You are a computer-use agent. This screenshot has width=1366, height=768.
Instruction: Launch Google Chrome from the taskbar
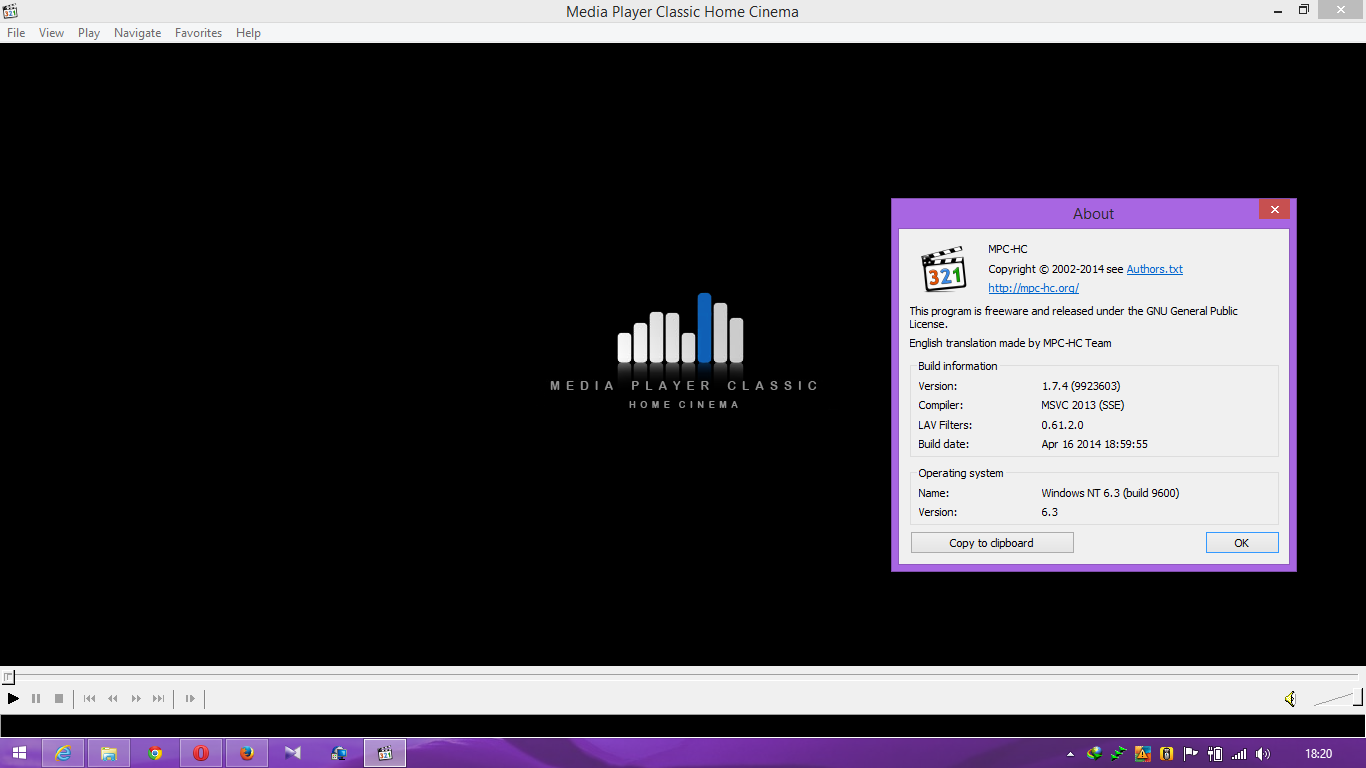(x=155, y=753)
